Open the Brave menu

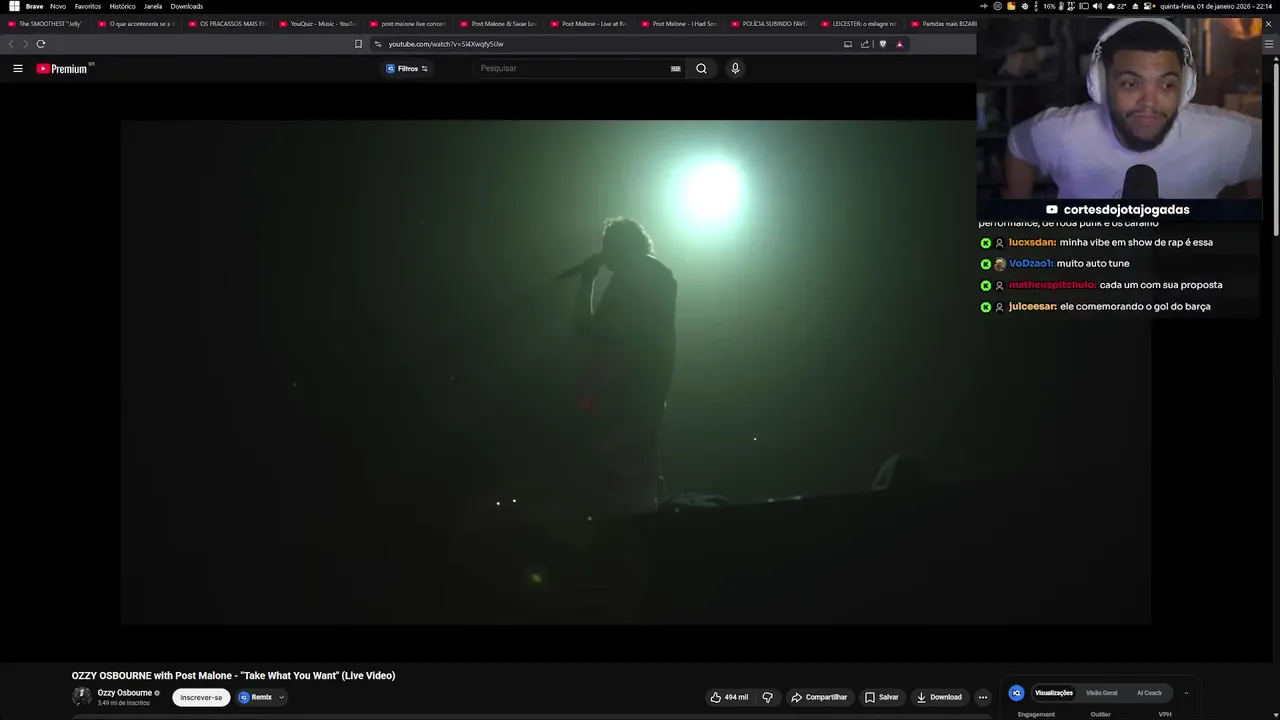point(34,6)
